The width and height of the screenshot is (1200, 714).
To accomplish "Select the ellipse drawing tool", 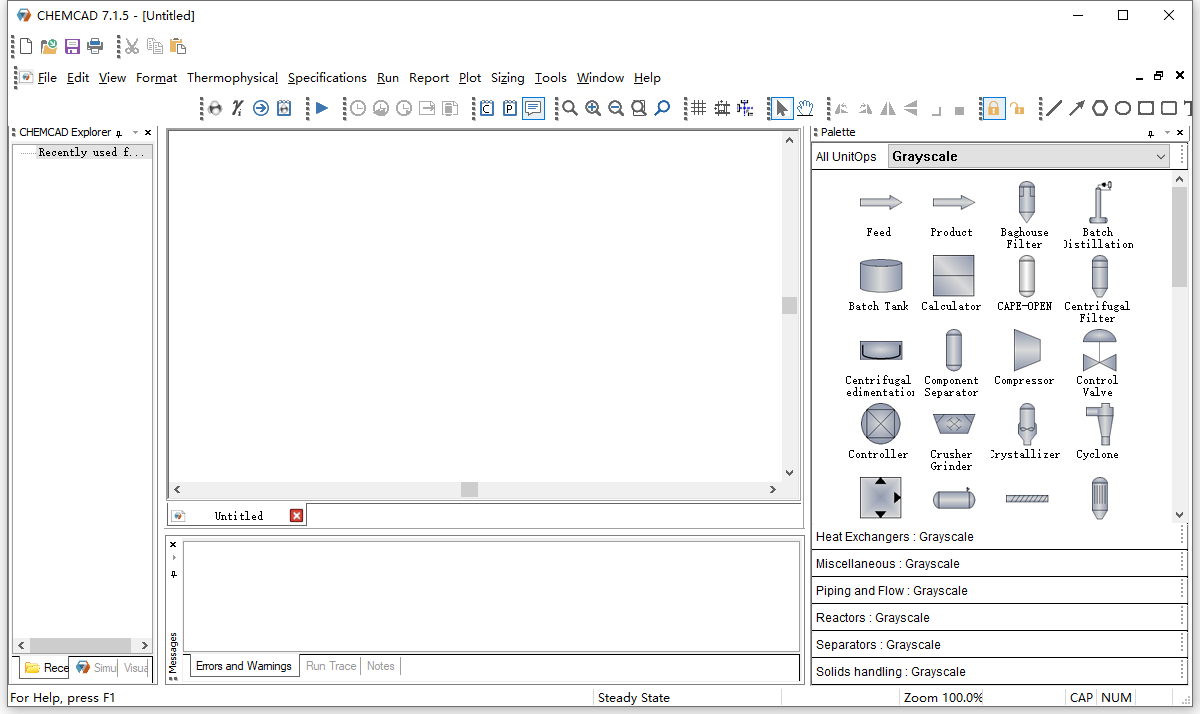I will pos(1123,108).
